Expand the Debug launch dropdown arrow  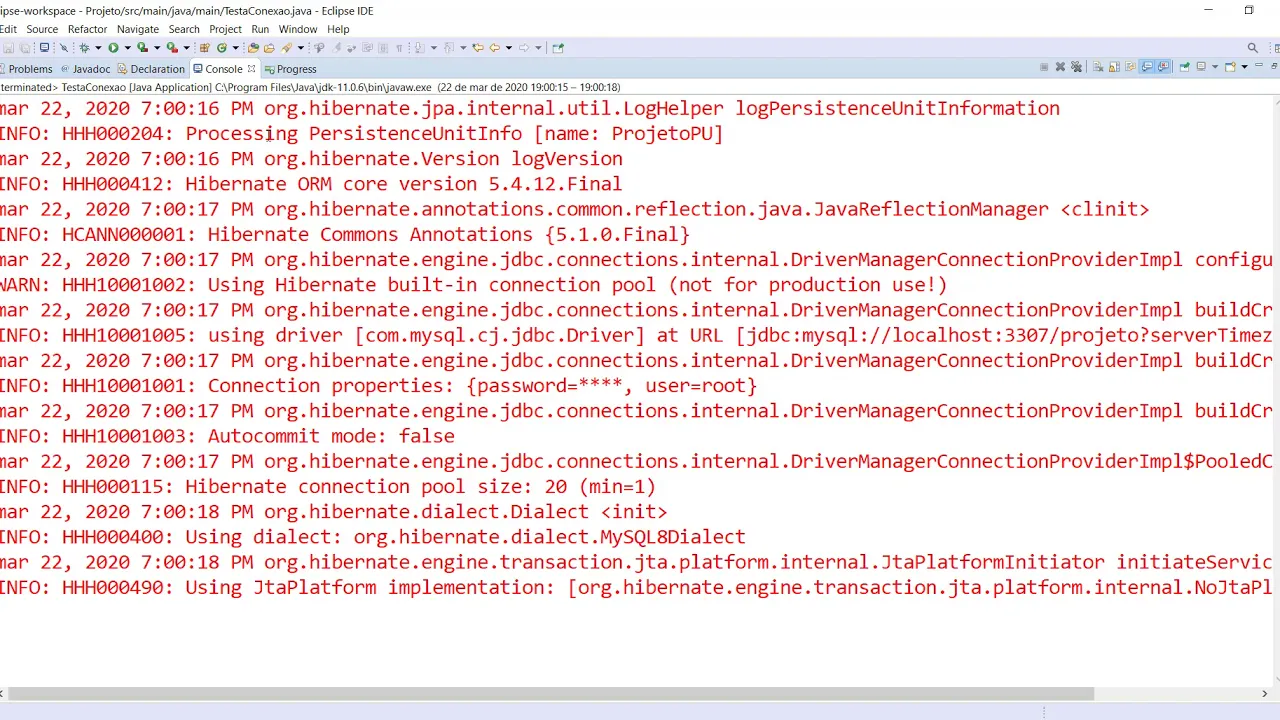click(98, 47)
